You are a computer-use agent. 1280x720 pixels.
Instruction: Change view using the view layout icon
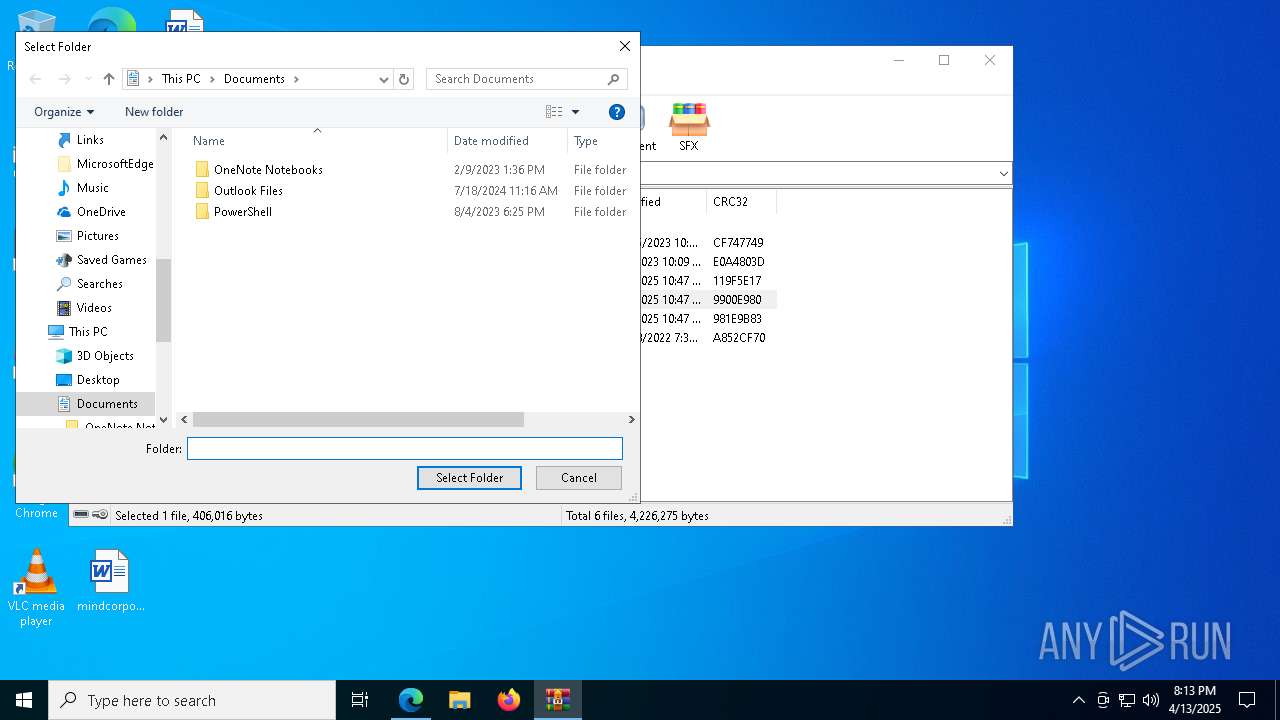coord(554,112)
